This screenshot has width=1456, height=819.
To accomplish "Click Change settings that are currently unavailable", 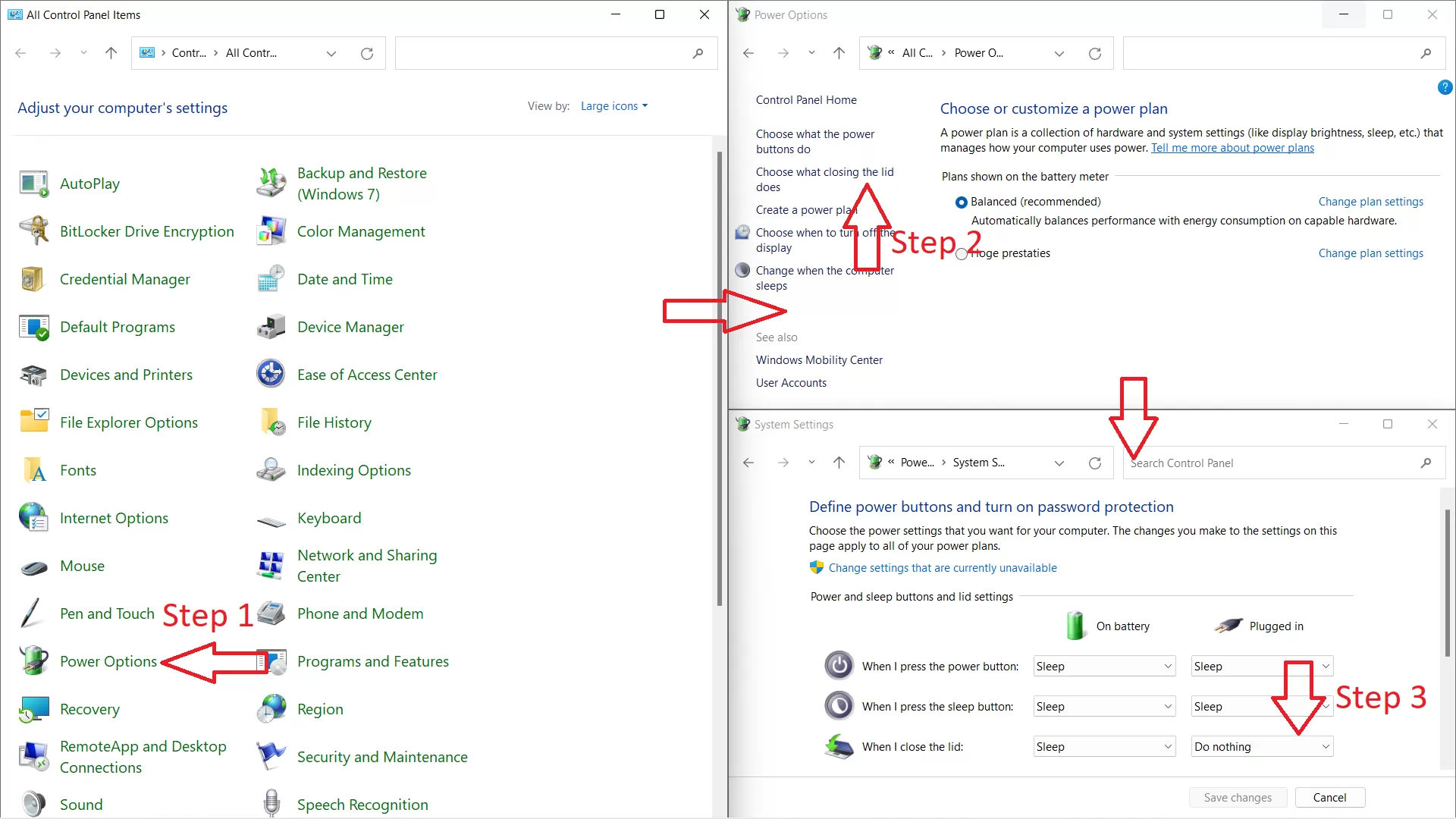I will [x=943, y=568].
